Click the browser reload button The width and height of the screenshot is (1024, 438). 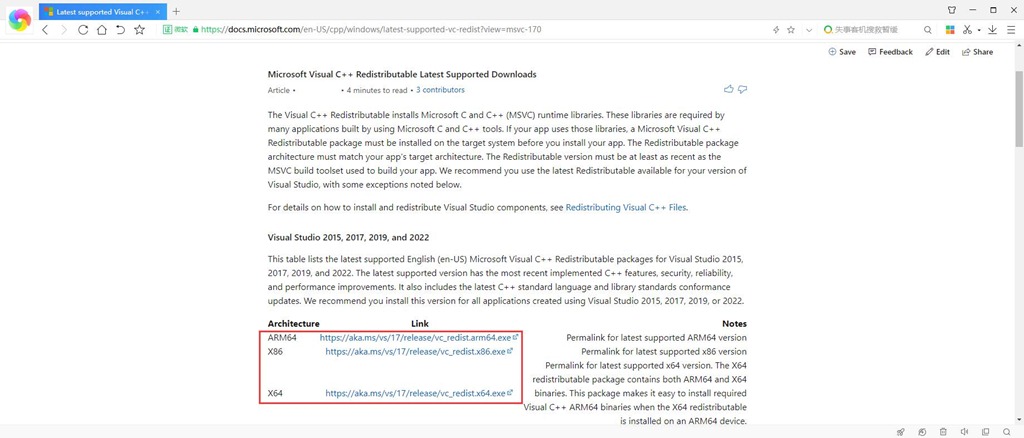(82, 30)
